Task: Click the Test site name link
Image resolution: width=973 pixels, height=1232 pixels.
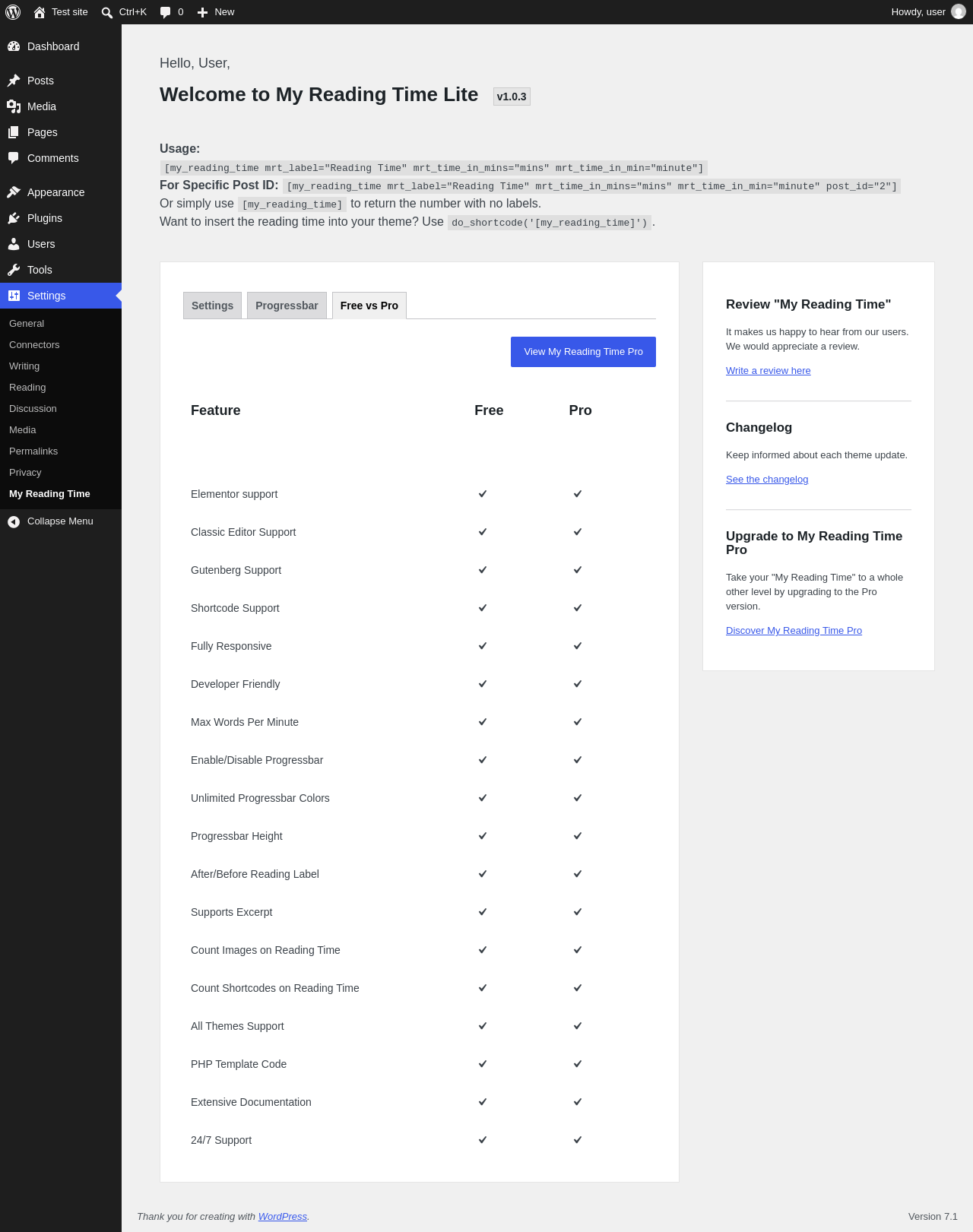Action: tap(70, 12)
